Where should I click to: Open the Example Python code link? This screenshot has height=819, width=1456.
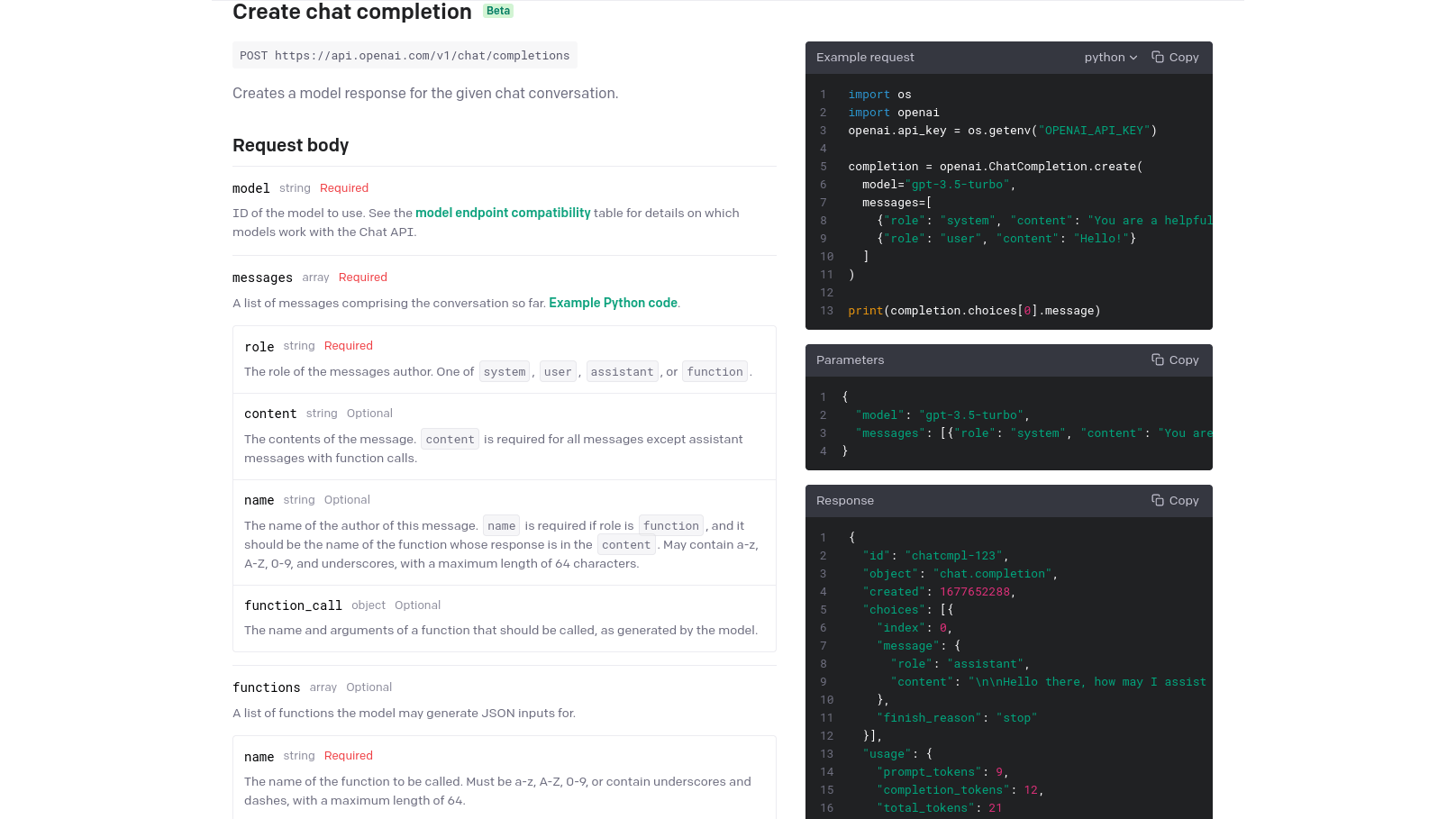pos(613,303)
